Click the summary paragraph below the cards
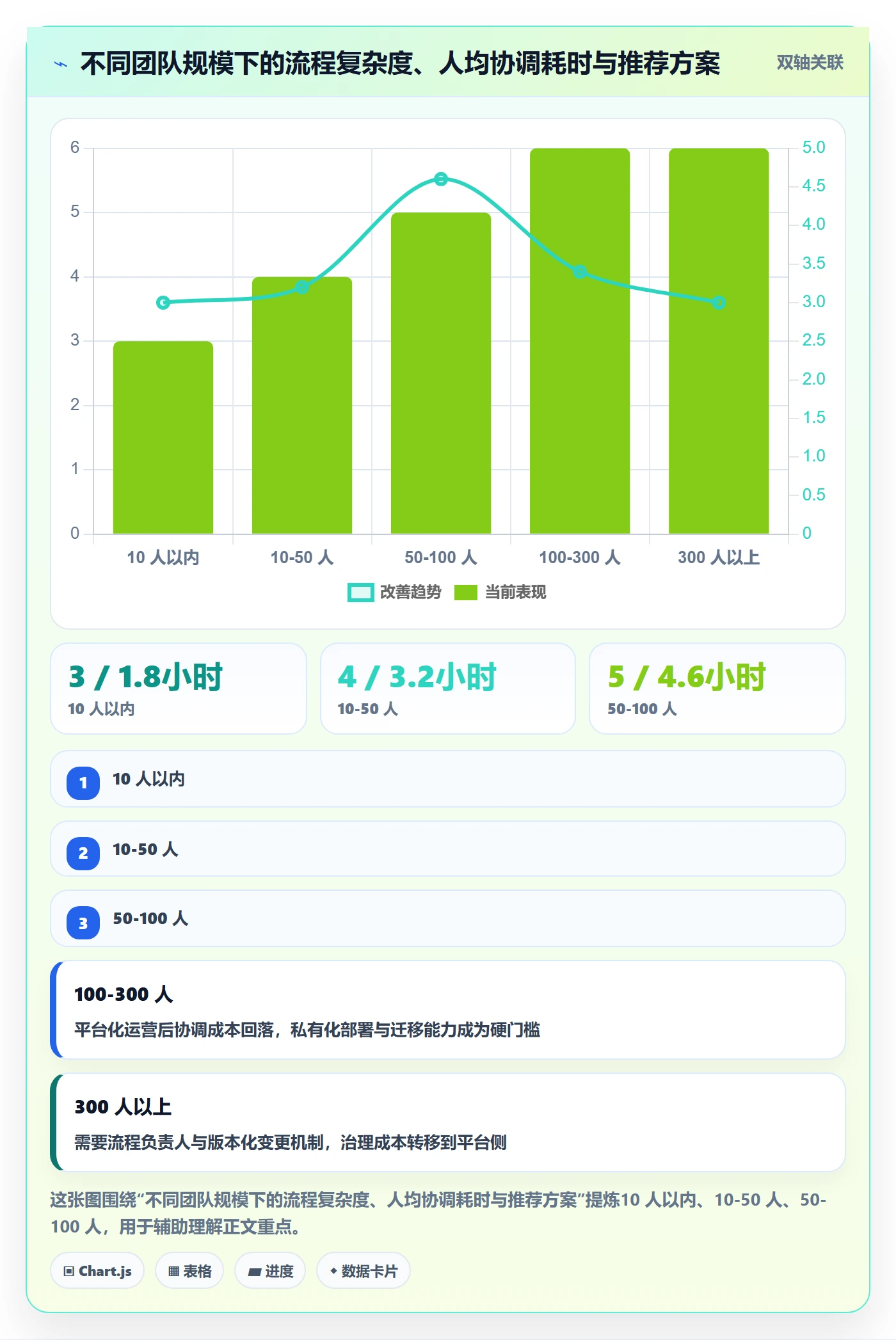This screenshot has width=896, height=1340. 438,1213
